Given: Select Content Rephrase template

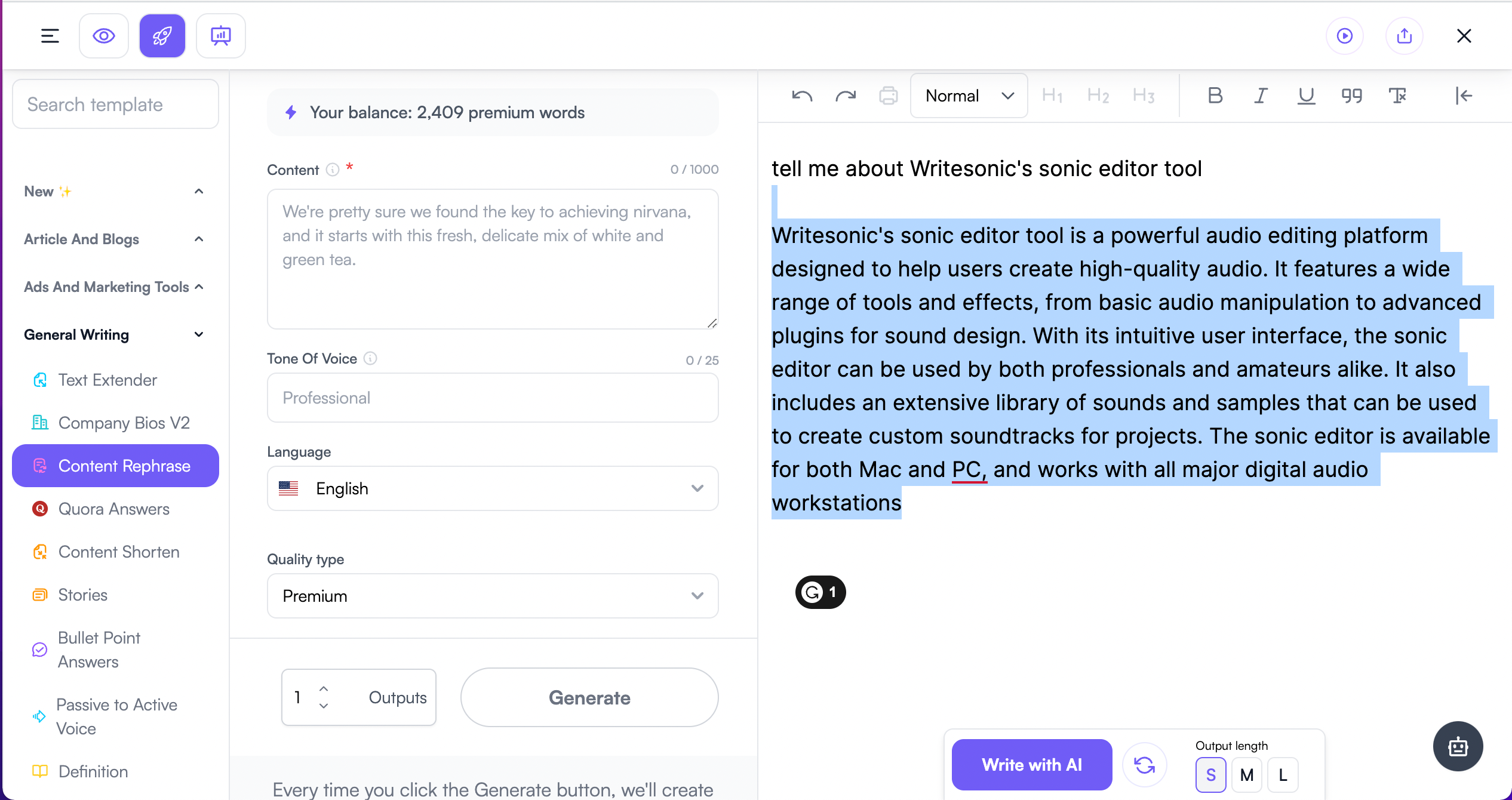Looking at the screenshot, I should (x=115, y=466).
